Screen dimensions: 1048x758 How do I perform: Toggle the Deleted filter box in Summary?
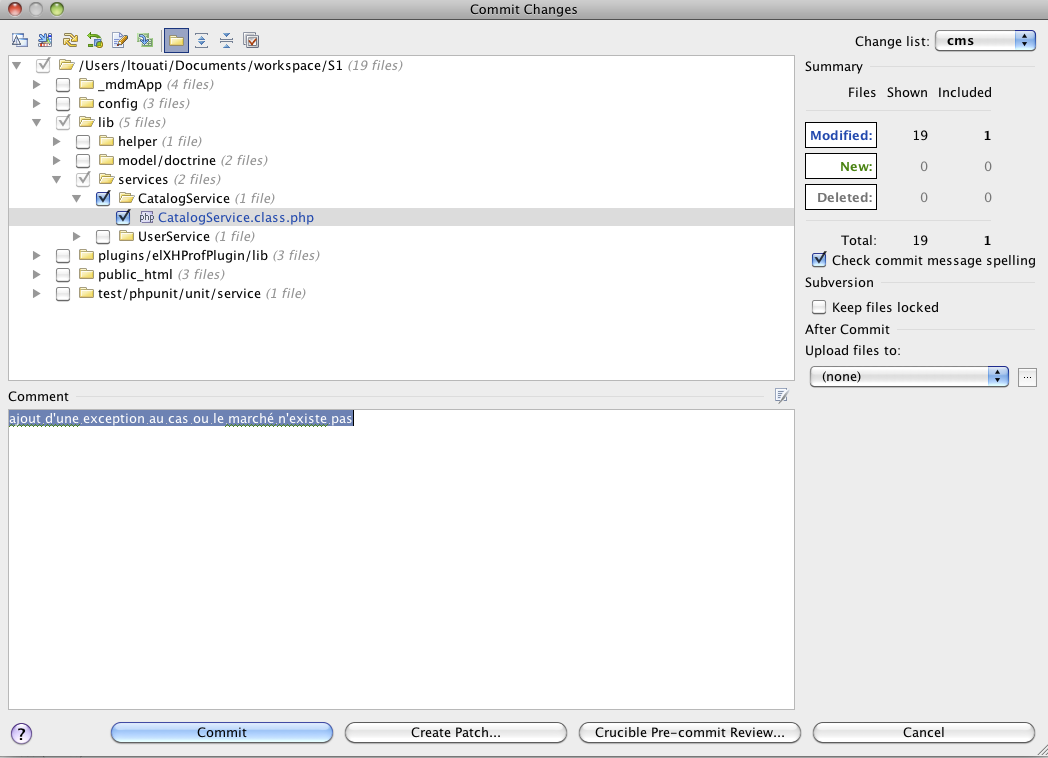(841, 197)
